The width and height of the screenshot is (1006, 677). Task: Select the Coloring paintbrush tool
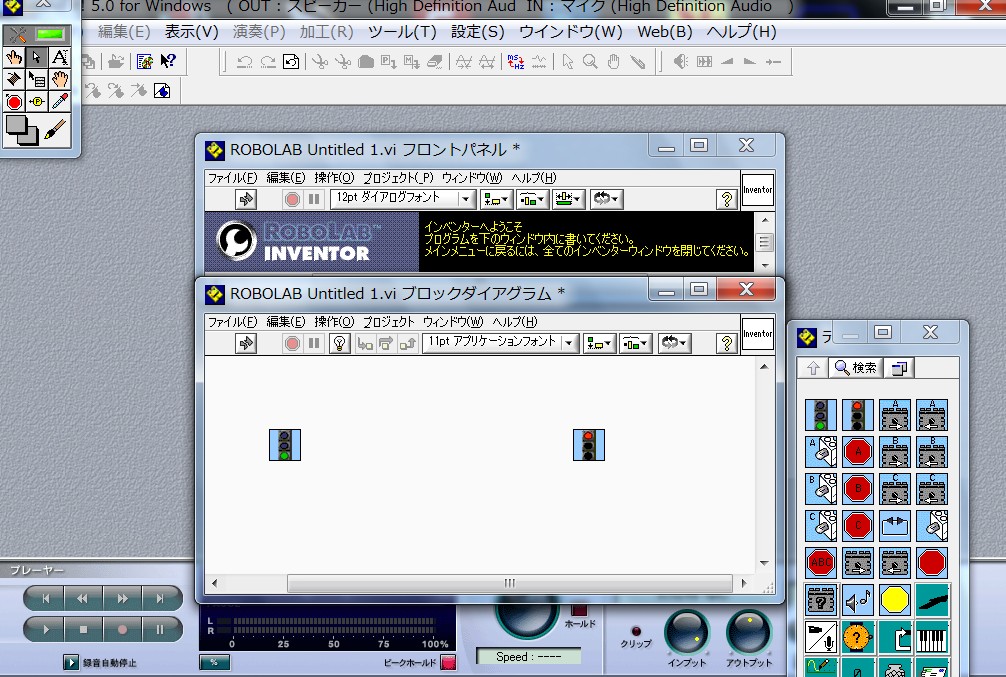coord(56,130)
